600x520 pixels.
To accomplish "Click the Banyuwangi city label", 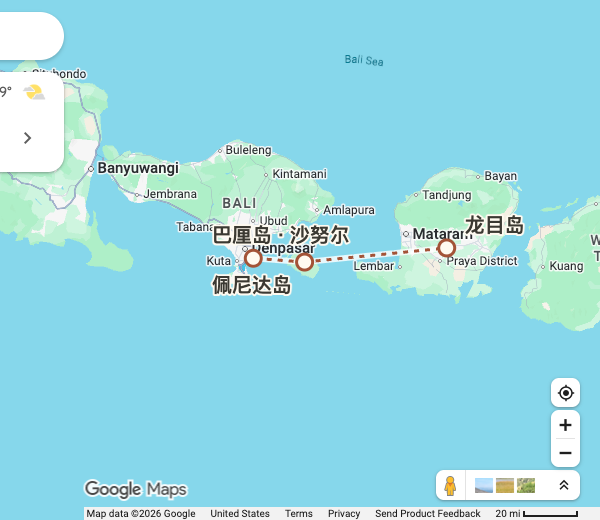I will coord(138,168).
